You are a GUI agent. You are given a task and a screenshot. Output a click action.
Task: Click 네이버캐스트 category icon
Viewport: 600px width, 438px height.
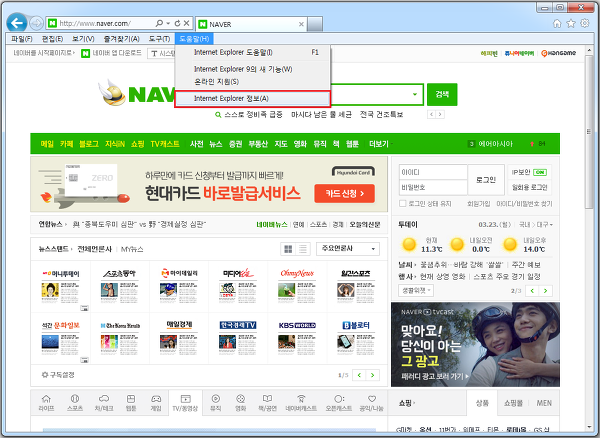[301, 403]
